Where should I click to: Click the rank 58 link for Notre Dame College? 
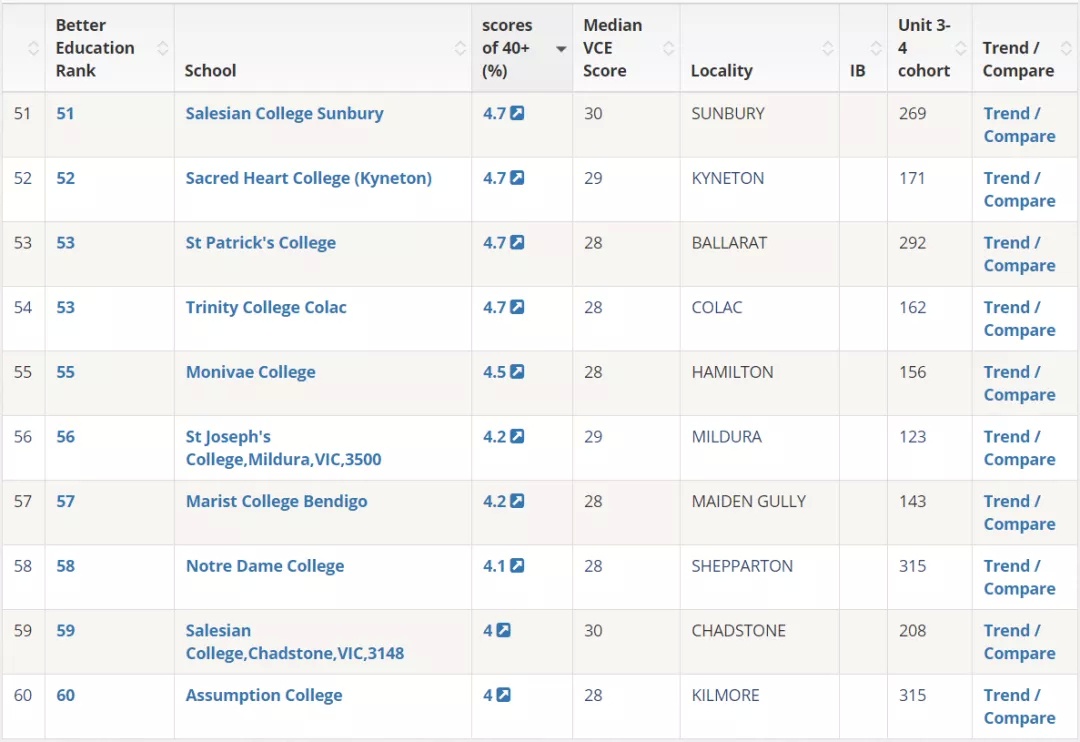click(65, 566)
